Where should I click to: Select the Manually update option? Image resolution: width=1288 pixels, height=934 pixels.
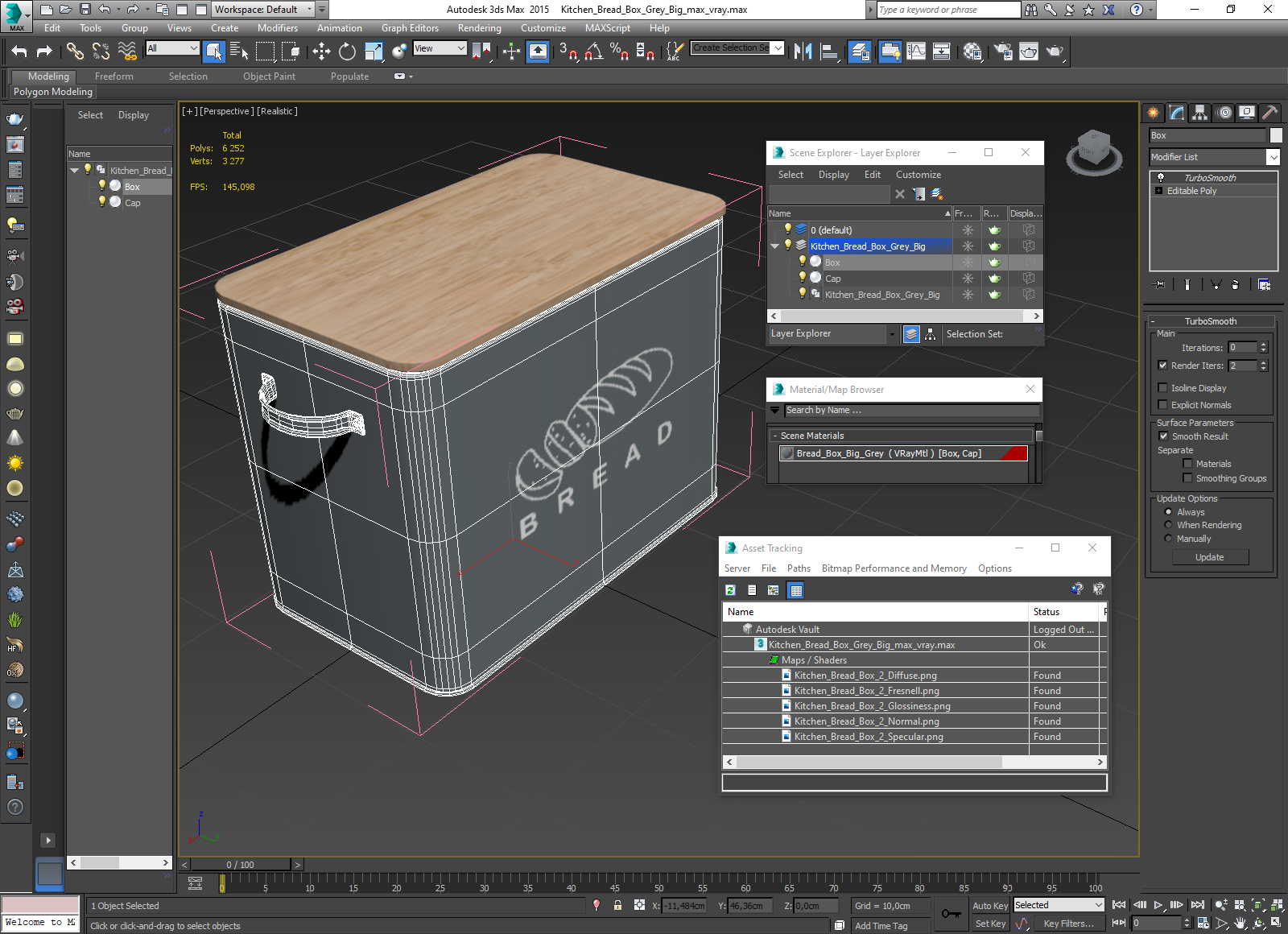coord(1168,538)
